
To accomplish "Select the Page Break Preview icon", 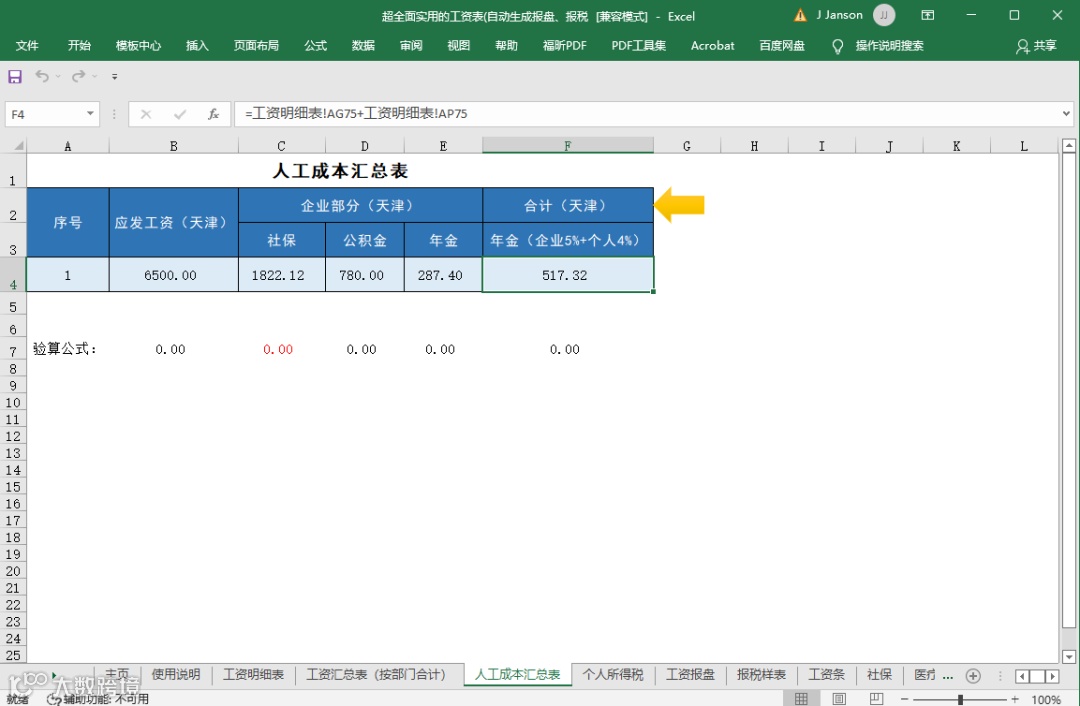I will 876,698.
